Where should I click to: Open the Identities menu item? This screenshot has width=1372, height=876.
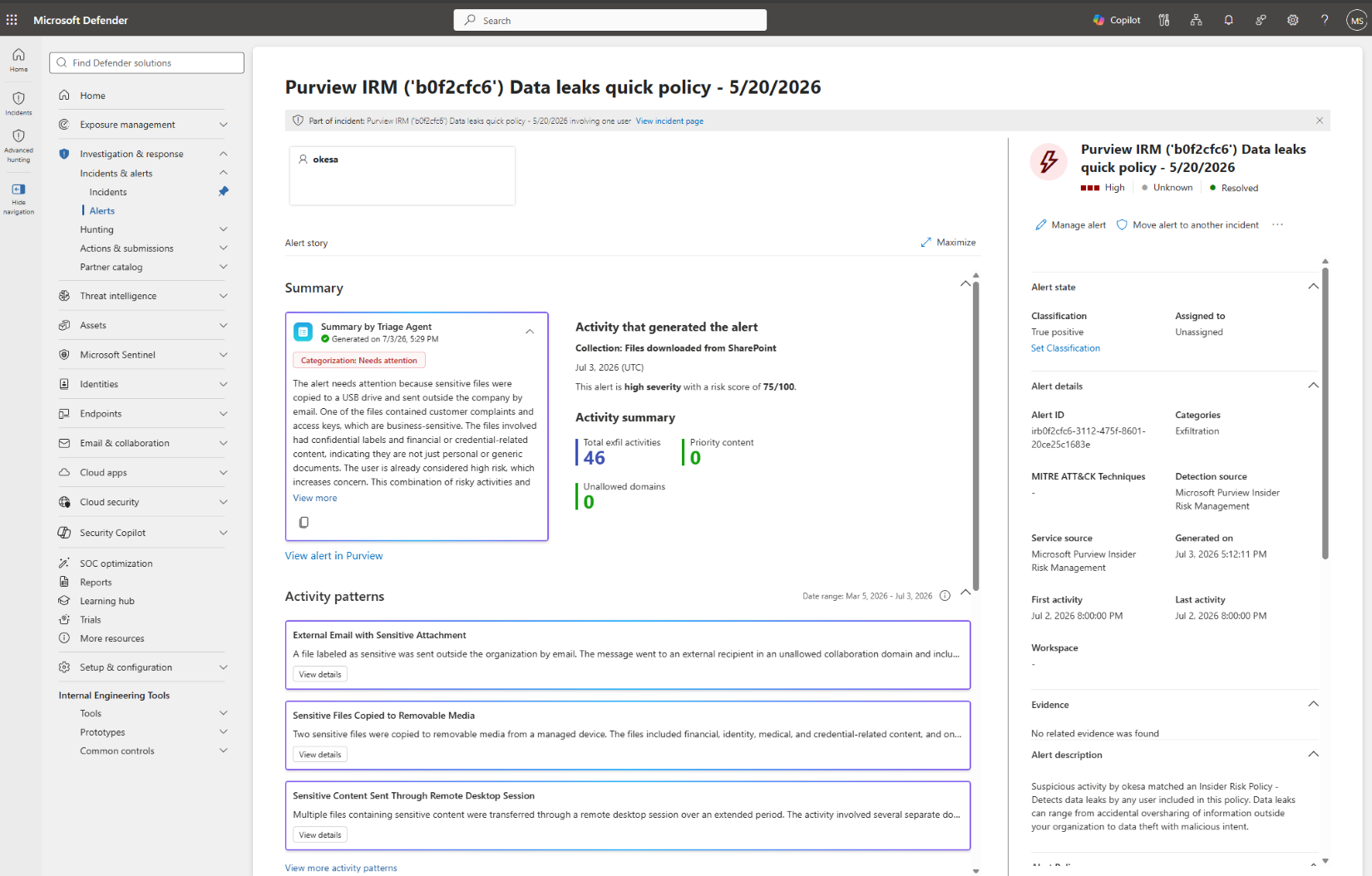[99, 384]
